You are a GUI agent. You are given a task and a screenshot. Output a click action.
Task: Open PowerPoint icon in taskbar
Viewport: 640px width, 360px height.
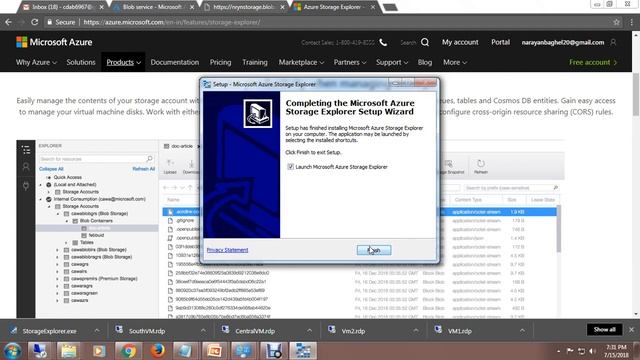click(214, 351)
